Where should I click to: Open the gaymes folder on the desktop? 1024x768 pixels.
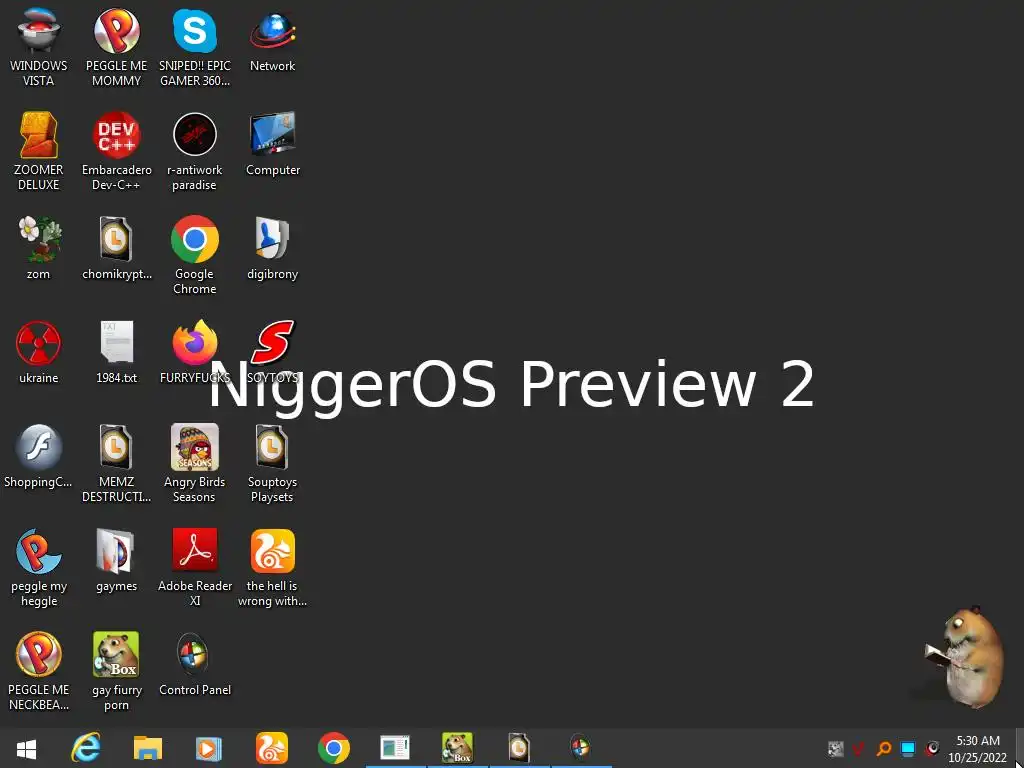pyautogui.click(x=116, y=560)
